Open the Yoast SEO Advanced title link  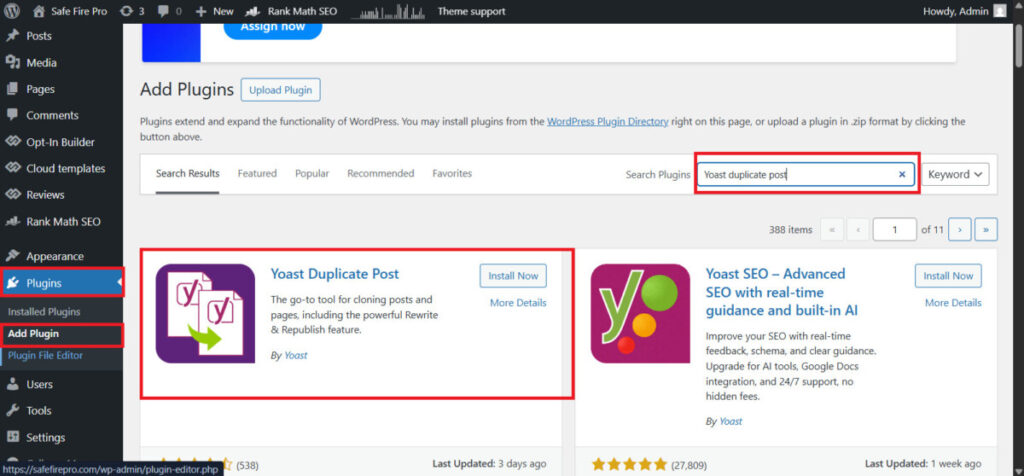point(782,292)
